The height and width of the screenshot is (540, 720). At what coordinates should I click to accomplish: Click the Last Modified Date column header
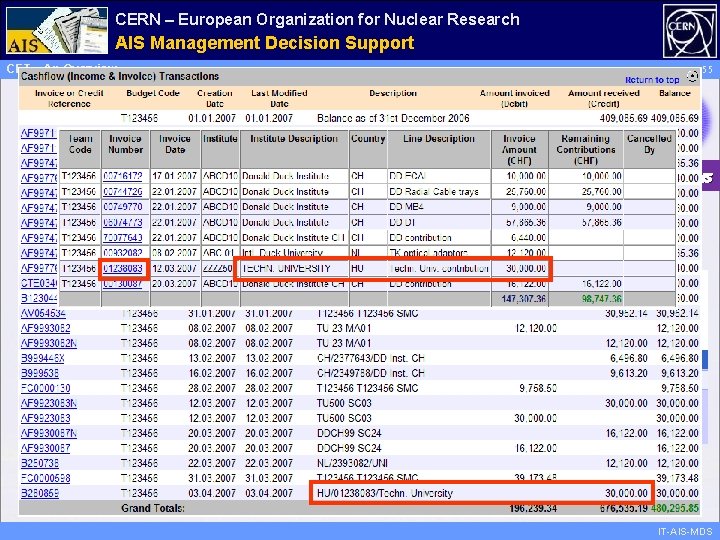click(279, 98)
